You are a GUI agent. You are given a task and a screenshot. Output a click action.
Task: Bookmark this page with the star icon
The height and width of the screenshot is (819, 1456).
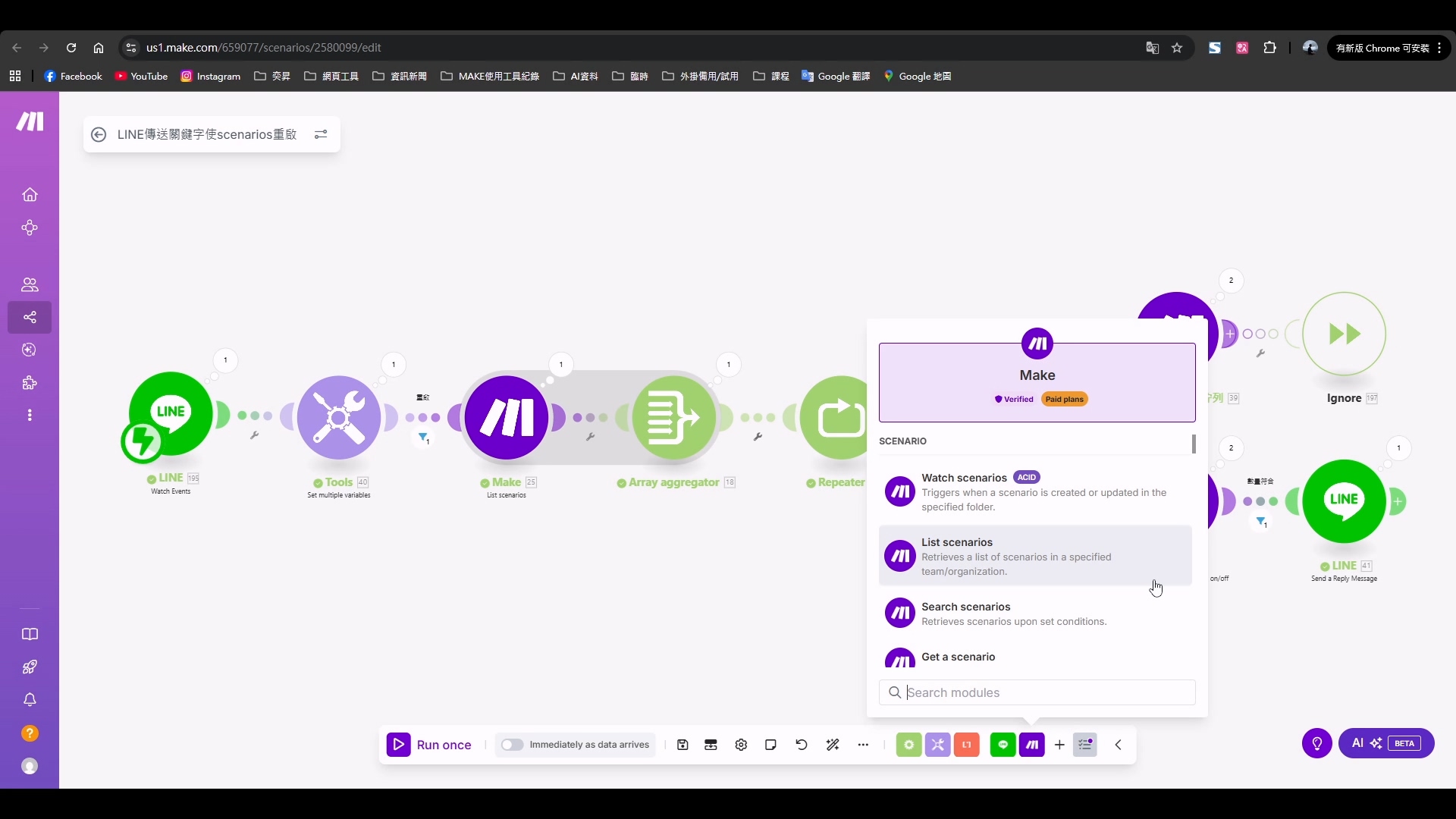(1177, 48)
